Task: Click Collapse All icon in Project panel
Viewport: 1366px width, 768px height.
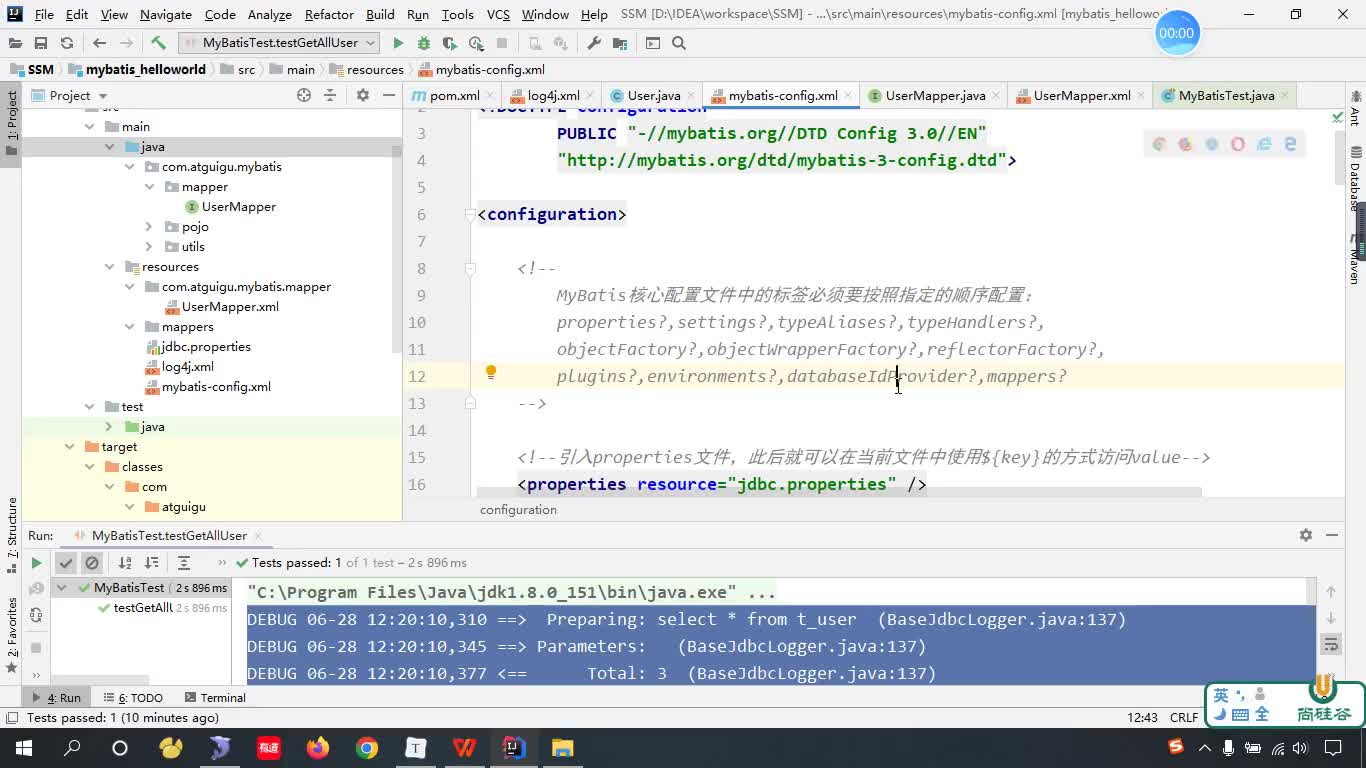Action: pyautogui.click(x=332, y=95)
